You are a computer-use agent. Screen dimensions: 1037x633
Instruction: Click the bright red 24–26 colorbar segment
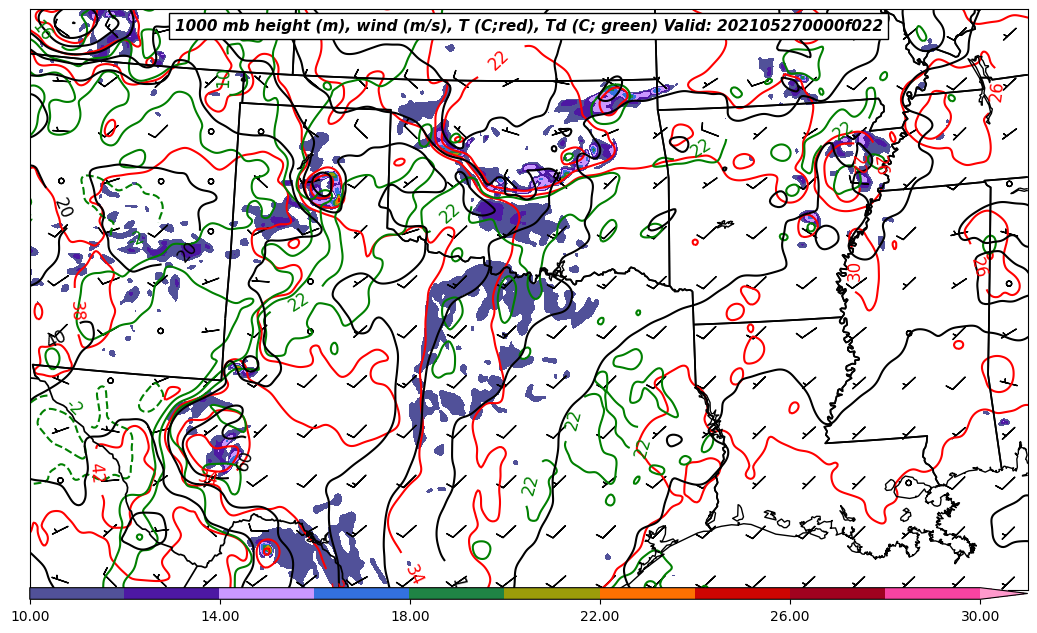coord(743,593)
